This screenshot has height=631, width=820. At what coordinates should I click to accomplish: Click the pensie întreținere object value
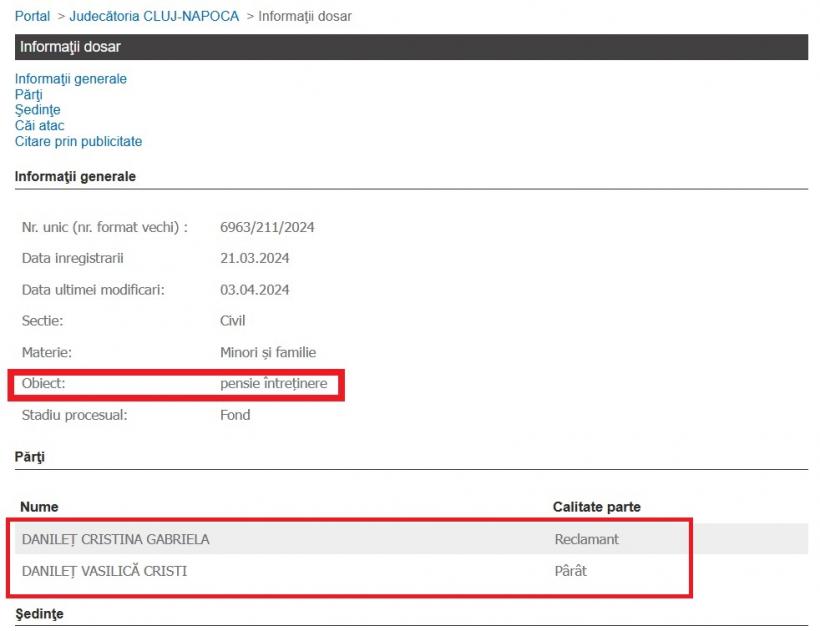tap(273, 383)
